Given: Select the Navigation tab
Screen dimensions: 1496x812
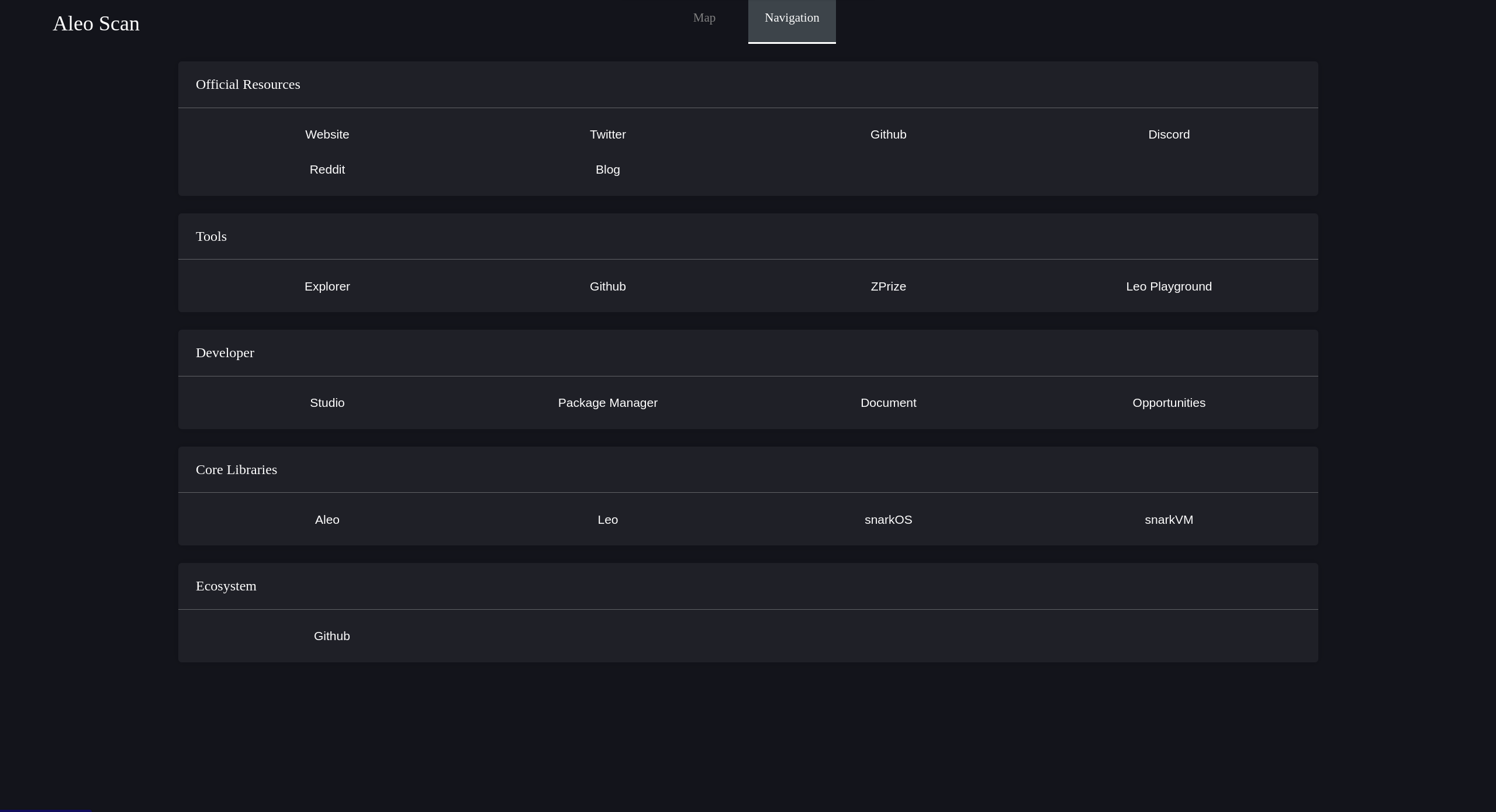Looking at the screenshot, I should point(792,18).
